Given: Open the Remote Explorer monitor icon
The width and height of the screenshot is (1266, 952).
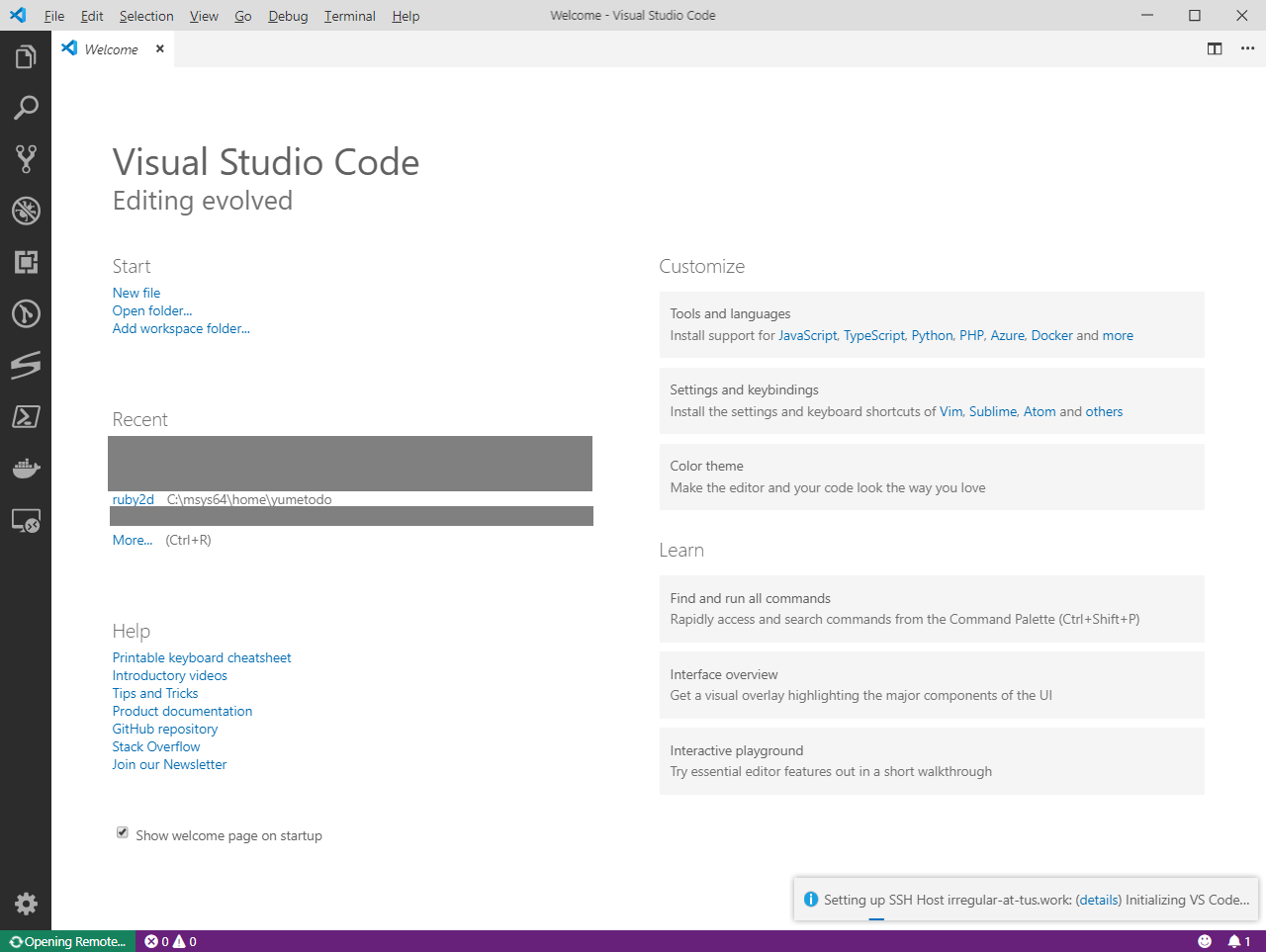Looking at the screenshot, I should point(26,520).
